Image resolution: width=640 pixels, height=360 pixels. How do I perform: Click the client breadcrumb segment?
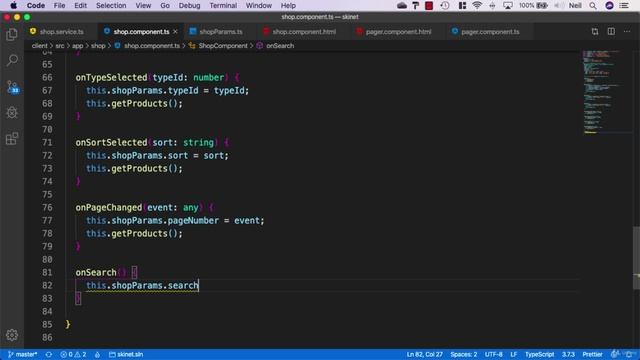tap(40, 46)
